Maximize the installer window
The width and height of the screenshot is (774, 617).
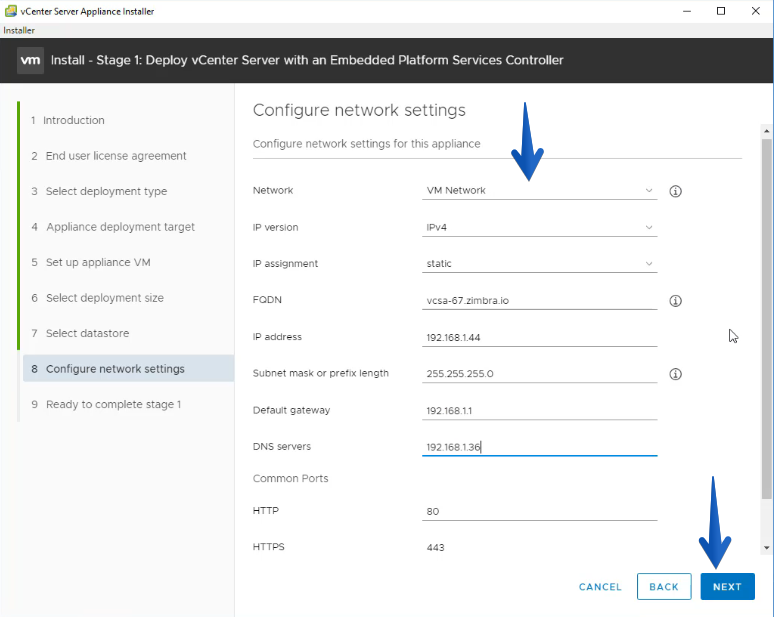coord(721,11)
